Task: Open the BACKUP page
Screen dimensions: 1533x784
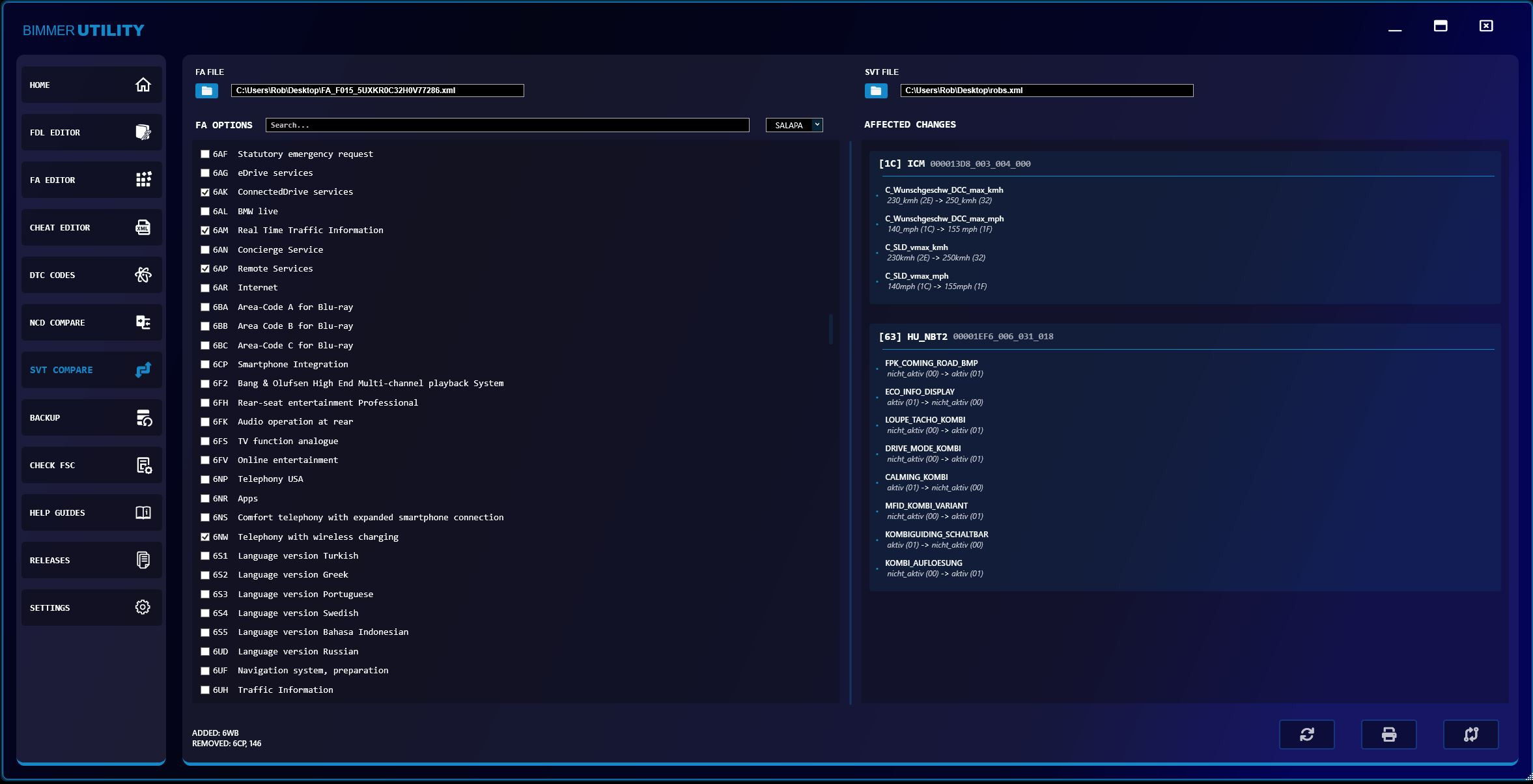Action: click(x=91, y=417)
